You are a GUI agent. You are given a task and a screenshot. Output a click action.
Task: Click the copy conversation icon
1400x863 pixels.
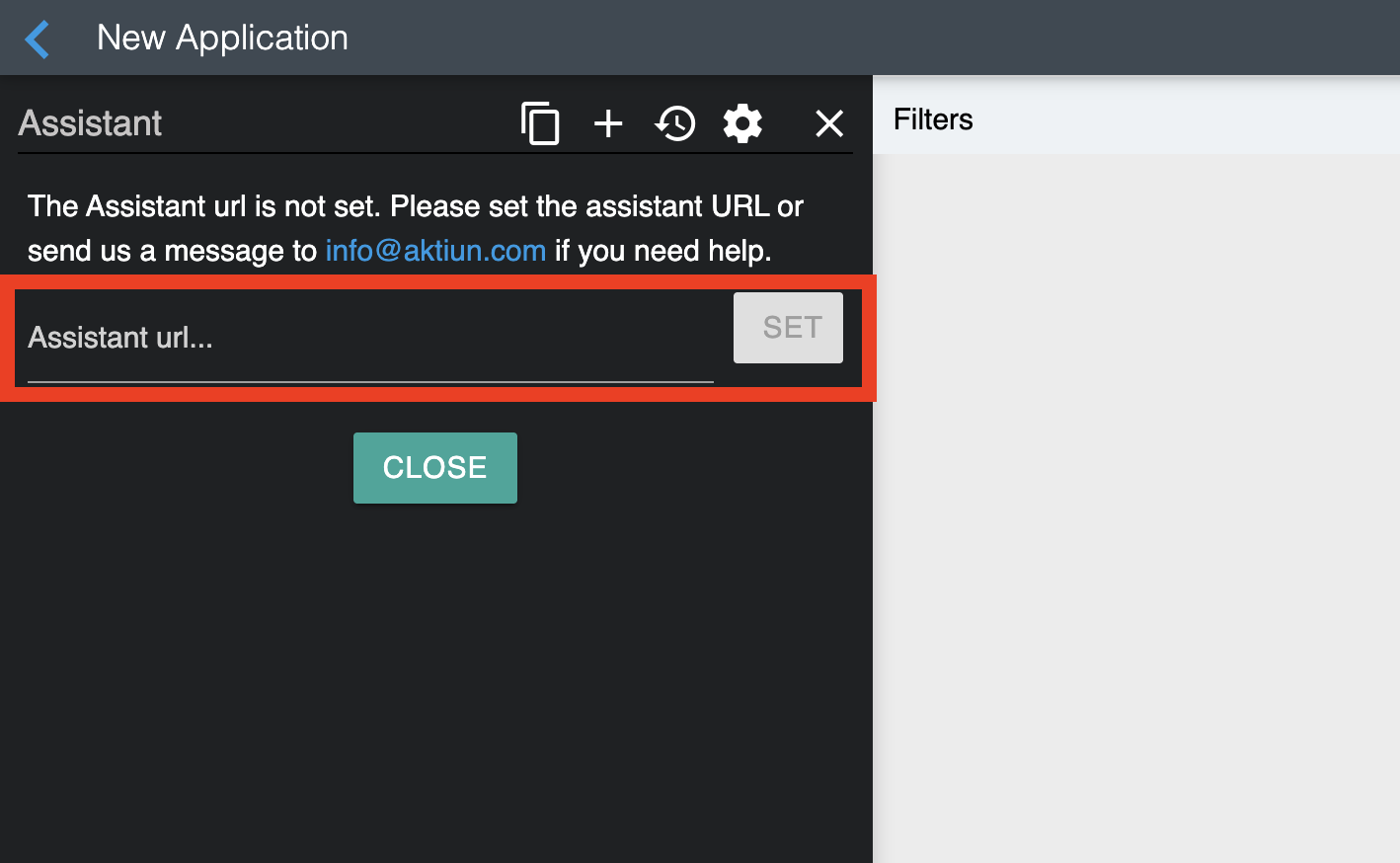(x=540, y=123)
